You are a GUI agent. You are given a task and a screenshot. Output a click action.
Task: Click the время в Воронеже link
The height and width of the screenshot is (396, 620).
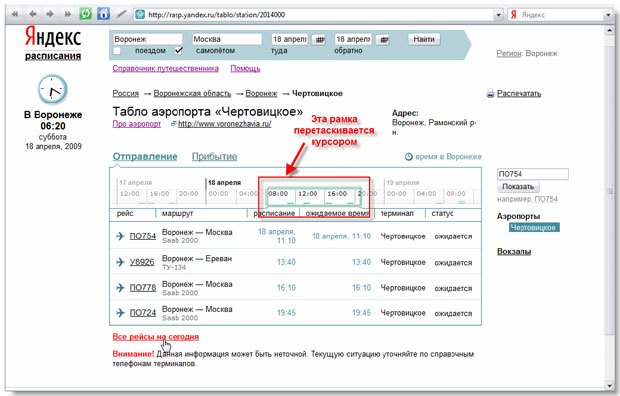click(448, 157)
